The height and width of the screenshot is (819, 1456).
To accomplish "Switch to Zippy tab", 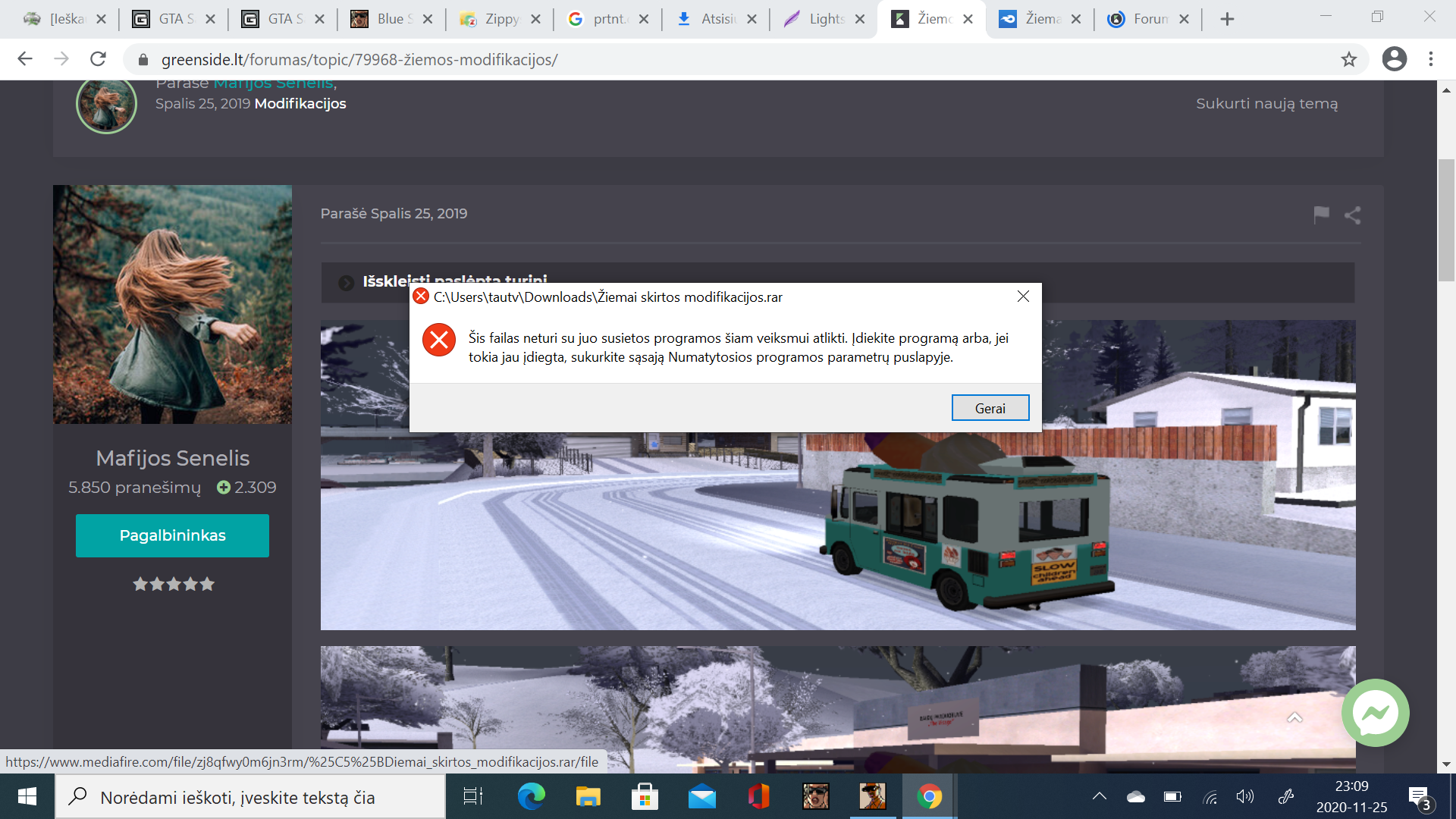I will (x=500, y=19).
